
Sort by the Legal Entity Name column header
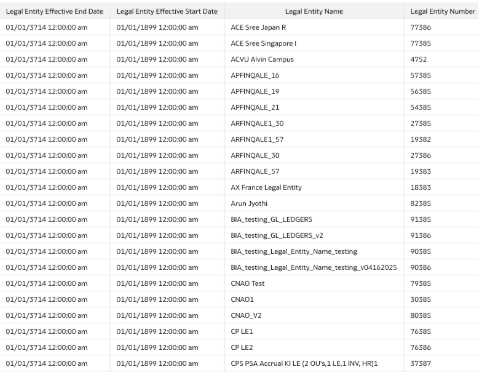(x=314, y=11)
